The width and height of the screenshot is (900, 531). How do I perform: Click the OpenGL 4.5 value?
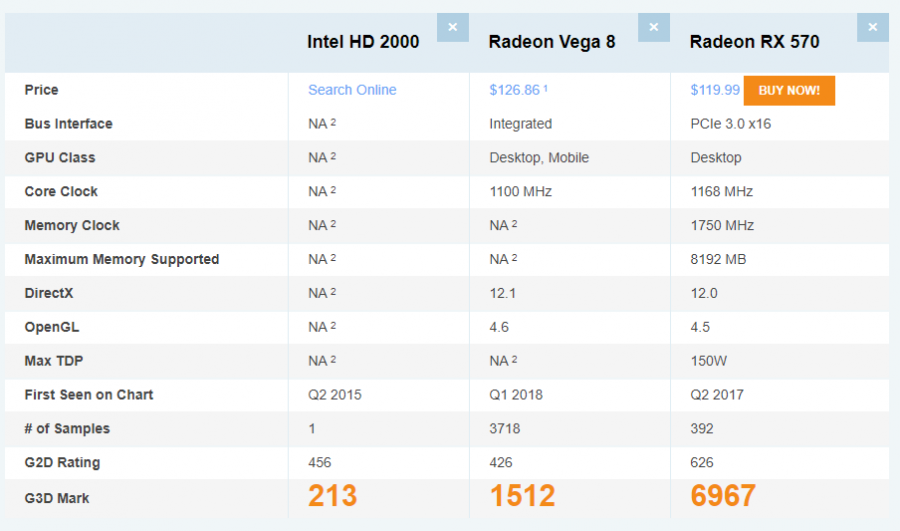coord(700,327)
